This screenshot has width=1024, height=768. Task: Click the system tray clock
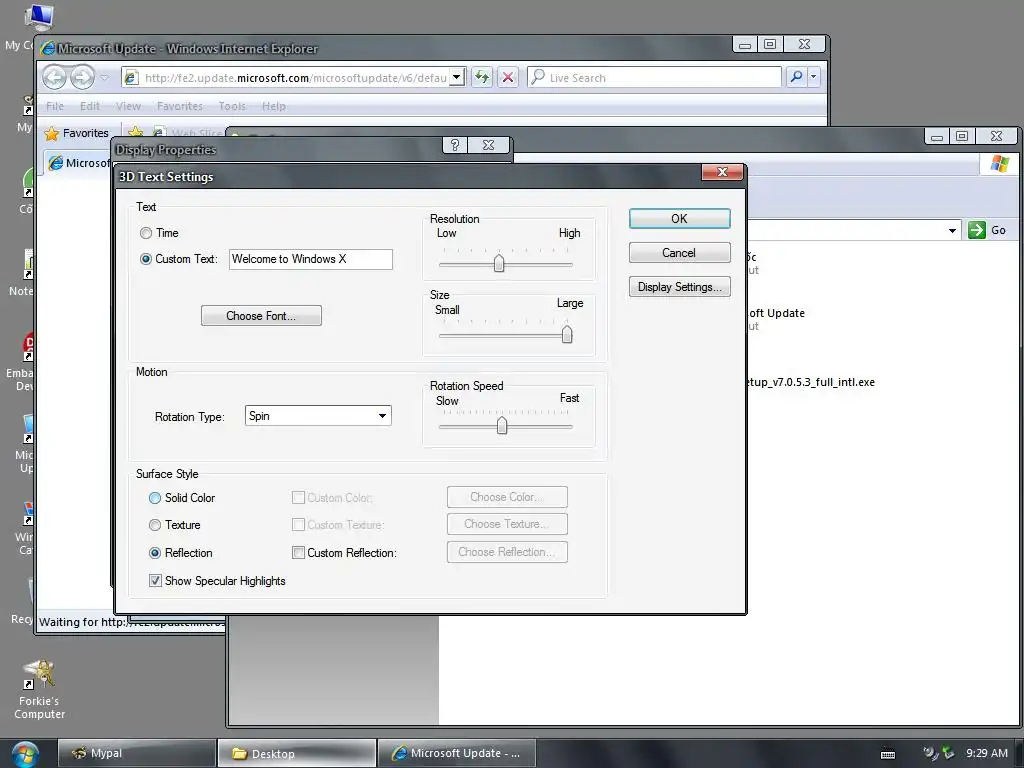point(987,753)
